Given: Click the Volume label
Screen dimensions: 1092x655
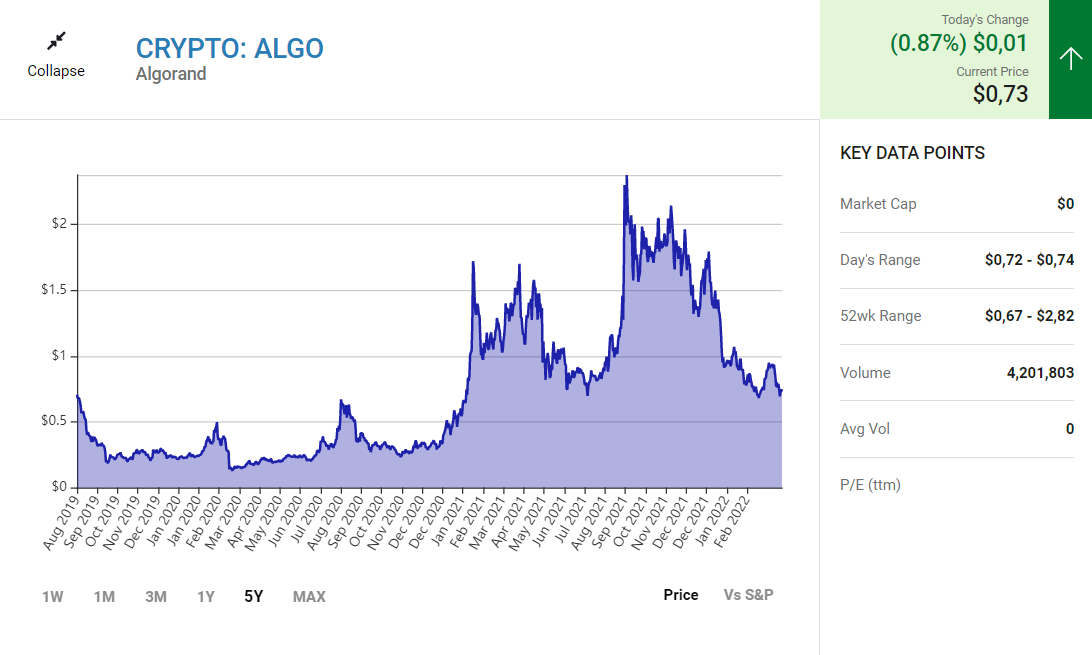Looking at the screenshot, I should (865, 373).
